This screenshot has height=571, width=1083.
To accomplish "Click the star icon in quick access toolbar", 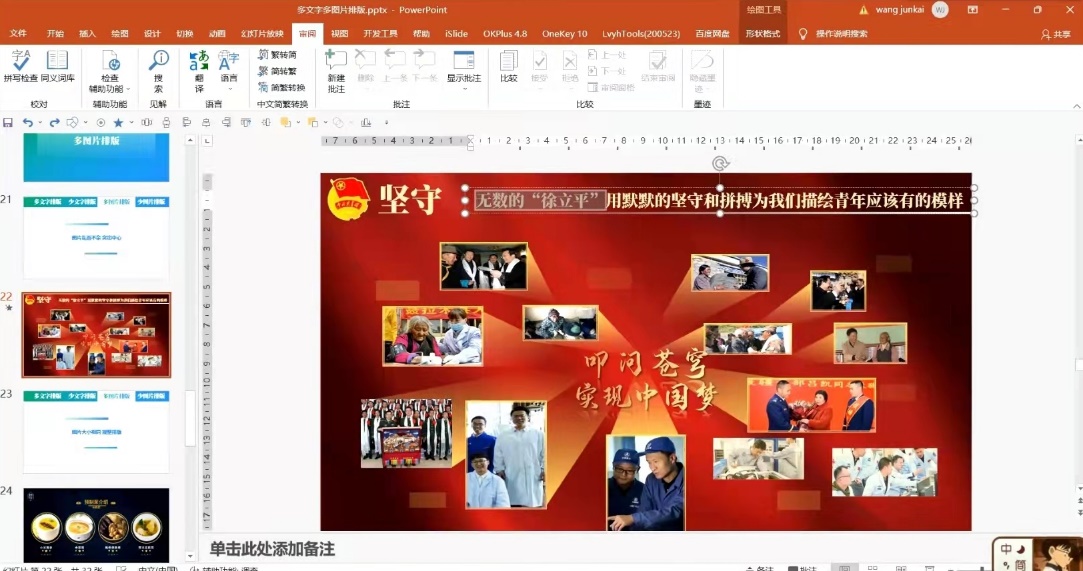I will click(118, 122).
